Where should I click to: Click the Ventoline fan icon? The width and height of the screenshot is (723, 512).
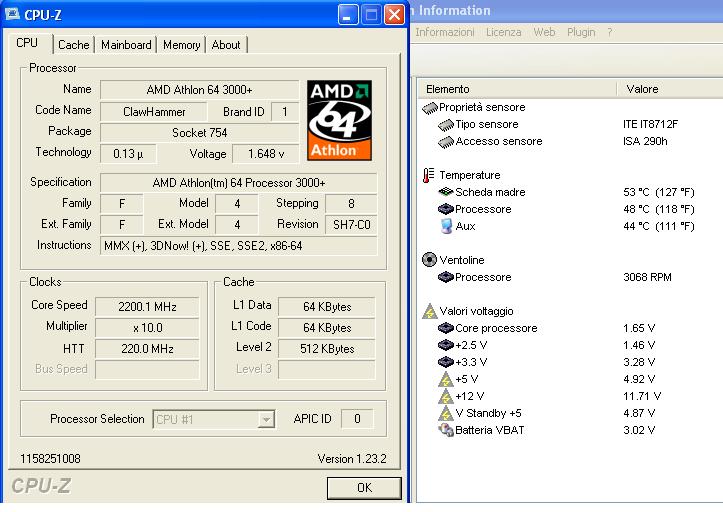tap(429, 260)
